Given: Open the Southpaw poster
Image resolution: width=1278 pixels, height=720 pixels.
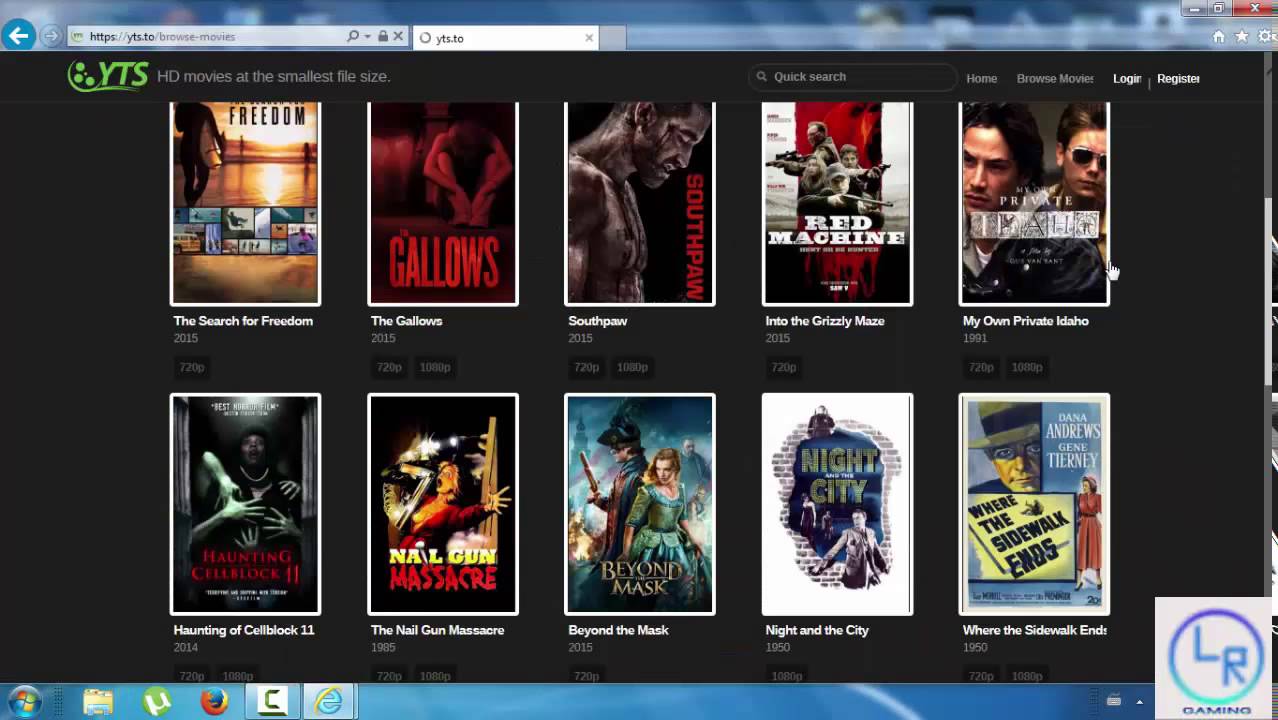Looking at the screenshot, I should pyautogui.click(x=640, y=203).
